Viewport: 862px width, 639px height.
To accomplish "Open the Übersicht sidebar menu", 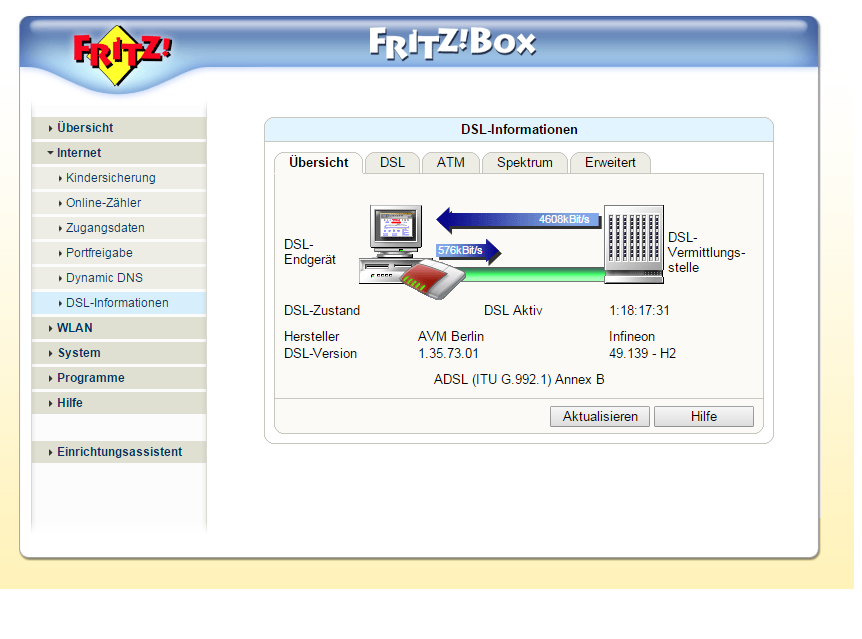I will tap(119, 128).
